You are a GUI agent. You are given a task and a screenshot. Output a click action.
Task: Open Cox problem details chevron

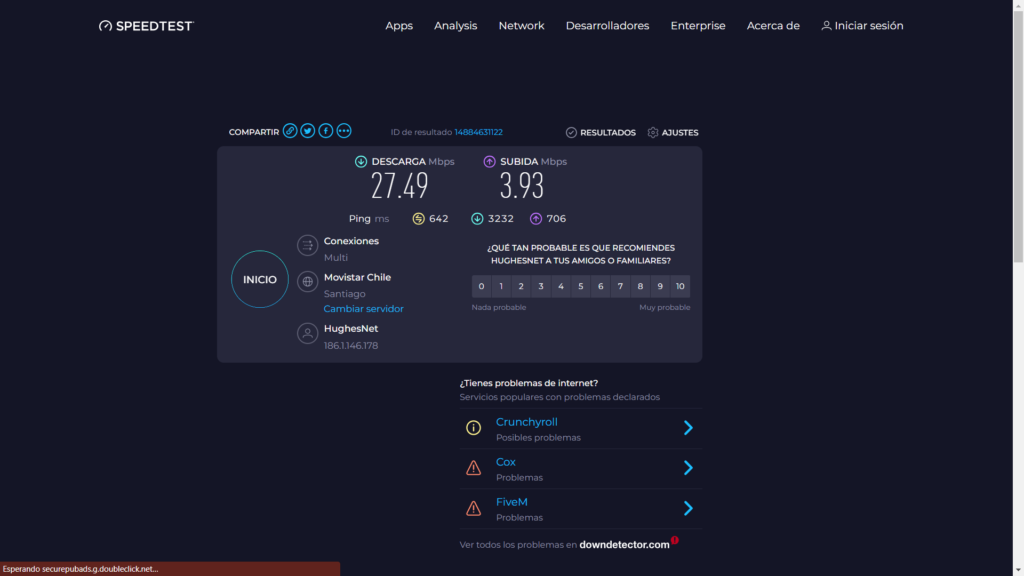(688, 468)
